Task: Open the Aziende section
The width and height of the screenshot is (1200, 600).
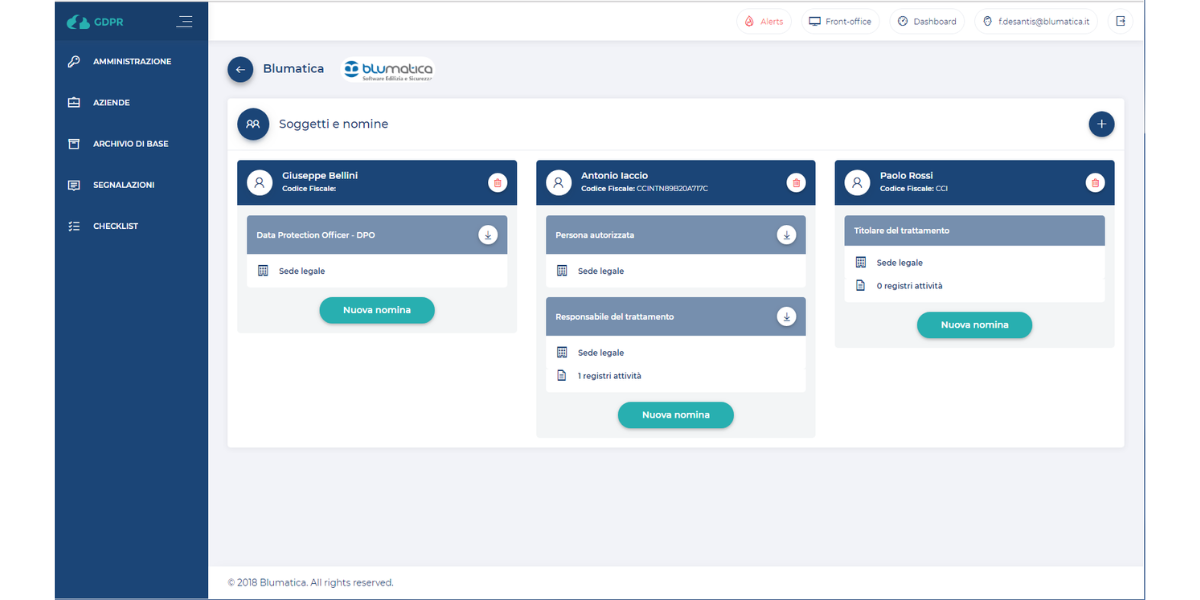Action: 111,103
